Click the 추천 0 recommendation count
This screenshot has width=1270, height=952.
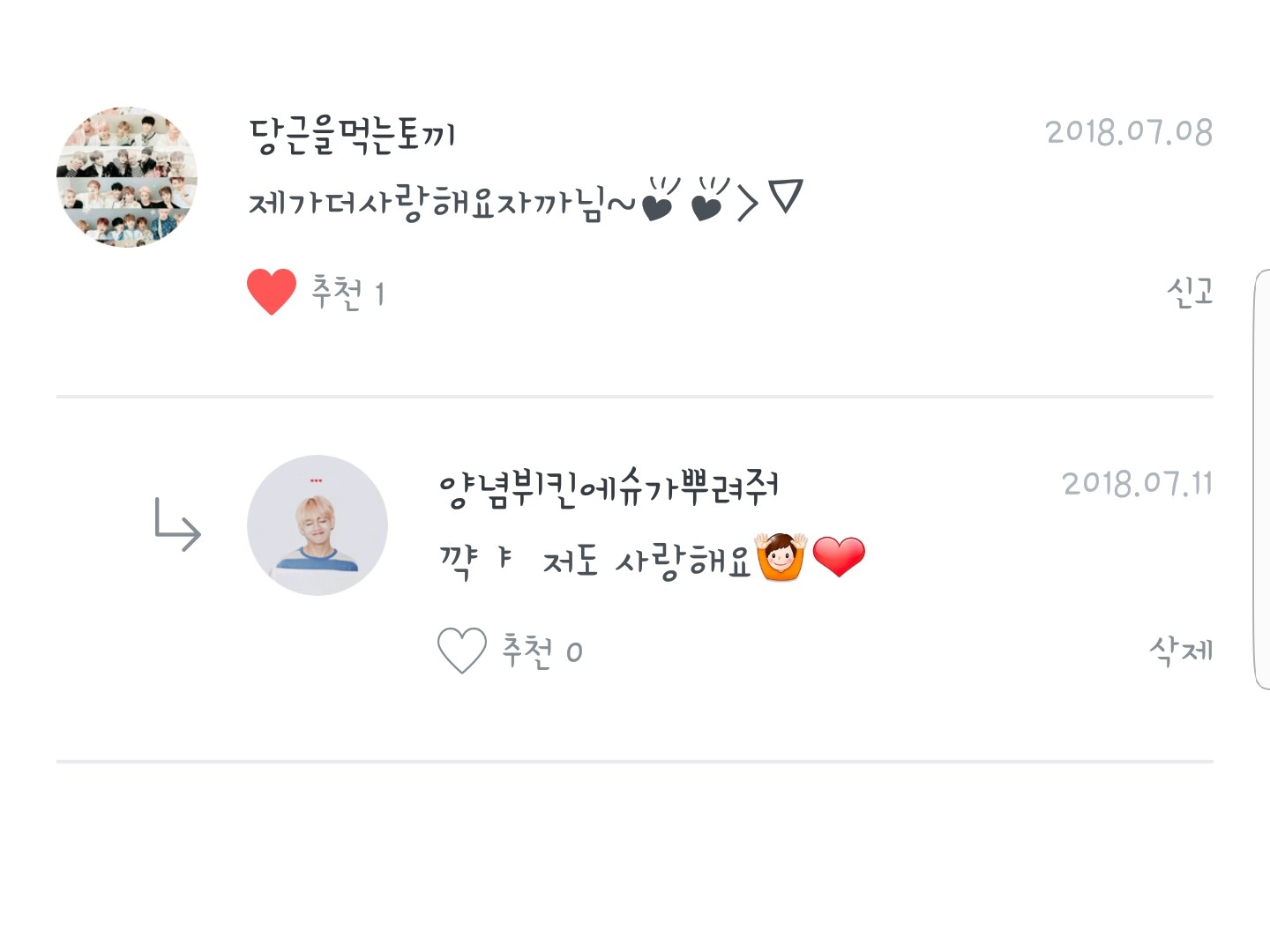click(x=542, y=651)
